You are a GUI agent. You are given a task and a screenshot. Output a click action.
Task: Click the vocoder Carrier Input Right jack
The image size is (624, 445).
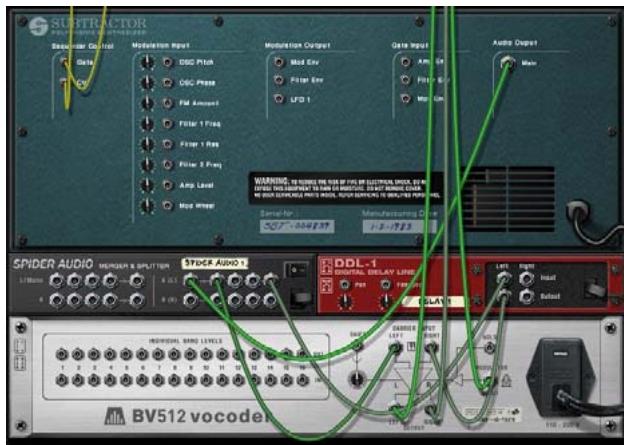[431, 348]
